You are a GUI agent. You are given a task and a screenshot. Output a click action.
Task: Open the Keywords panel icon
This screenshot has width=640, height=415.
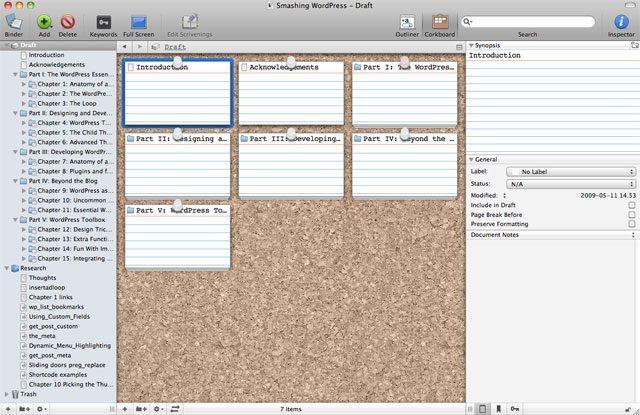coord(103,22)
